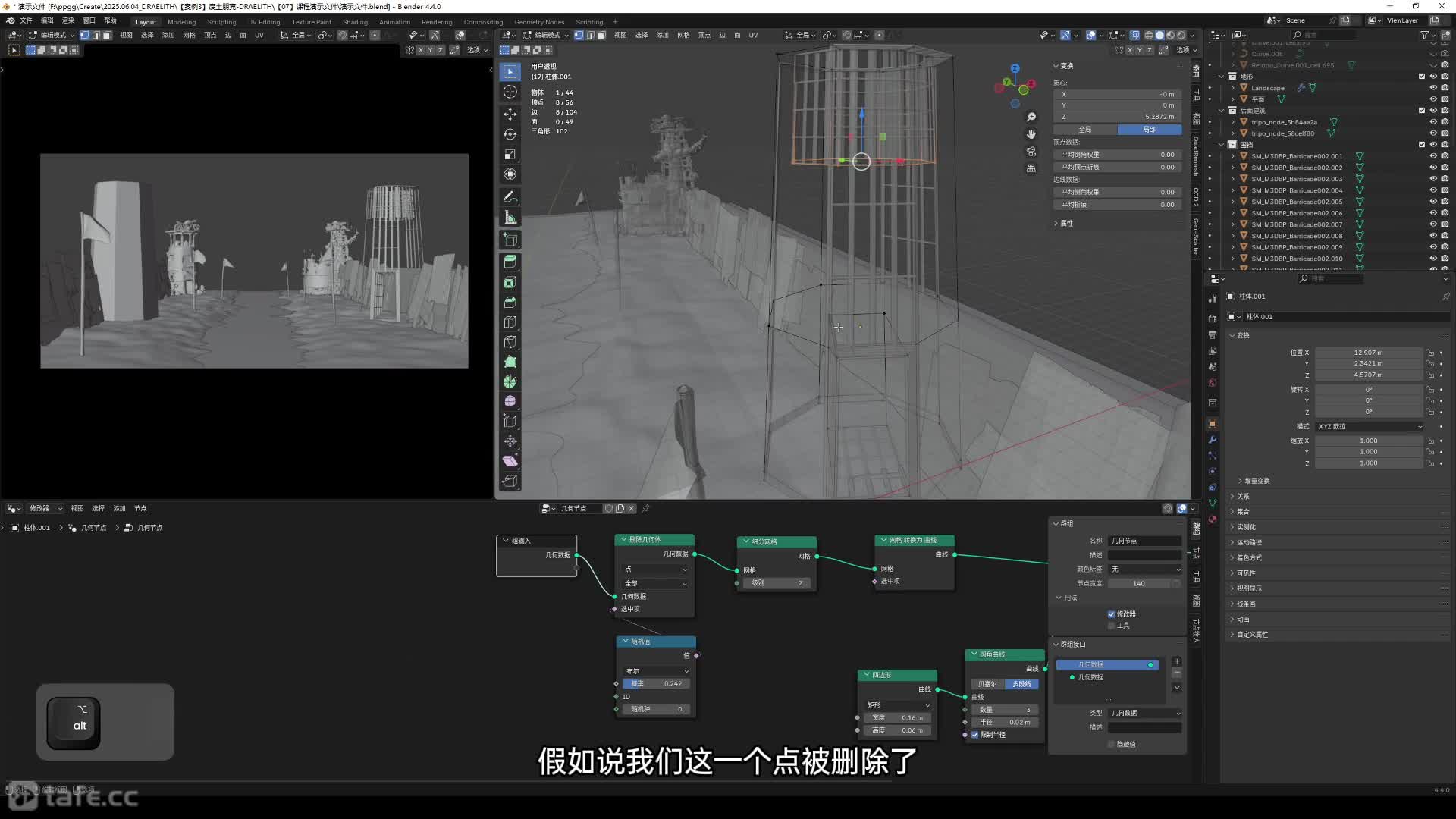The width and height of the screenshot is (1456, 819).
Task: Click 名称 field containing 几何节点
Action: click(1145, 541)
